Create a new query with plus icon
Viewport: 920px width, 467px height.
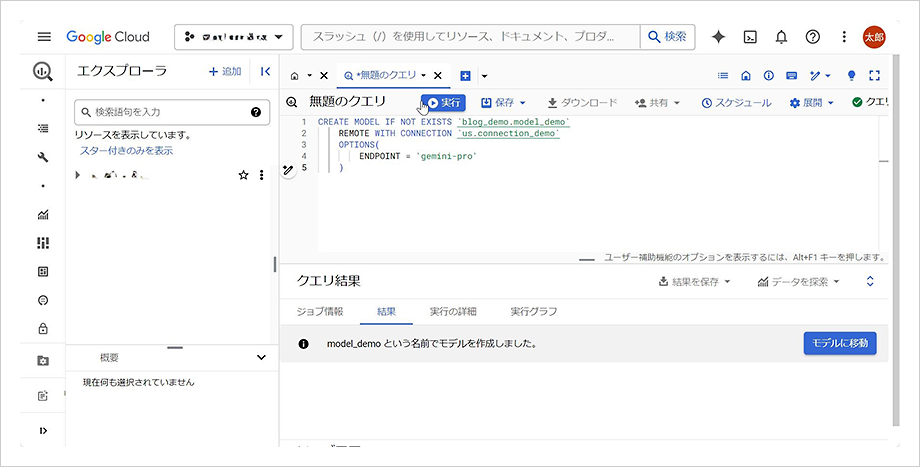point(465,76)
